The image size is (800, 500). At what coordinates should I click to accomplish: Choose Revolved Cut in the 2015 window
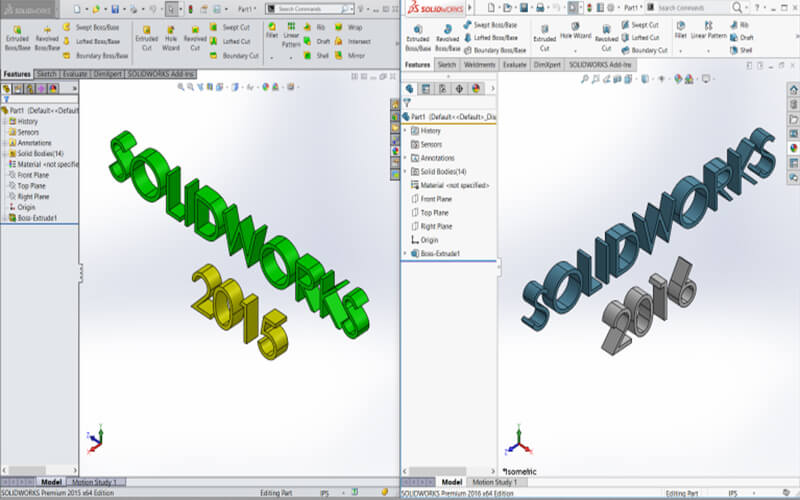click(x=195, y=38)
